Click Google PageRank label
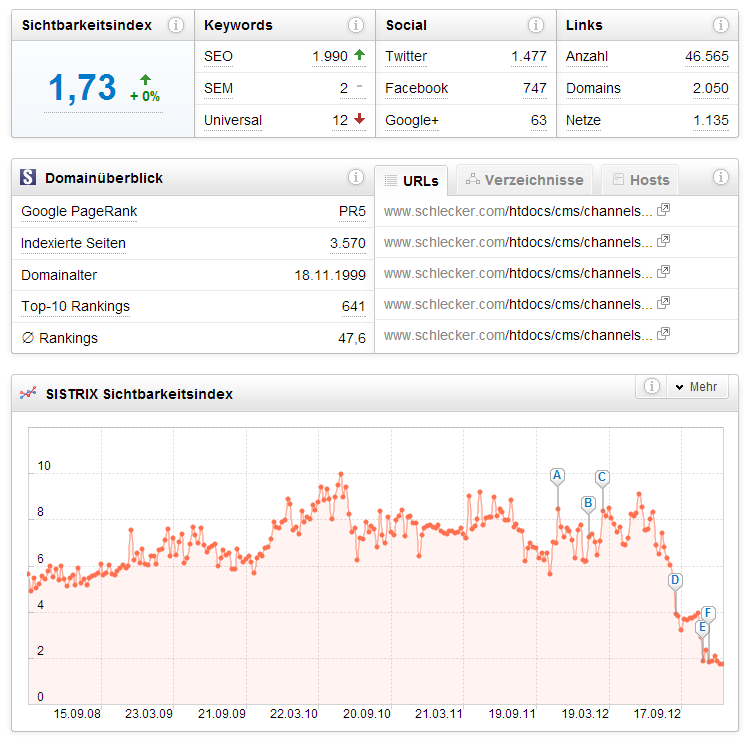751x747 pixels. click(x=79, y=211)
